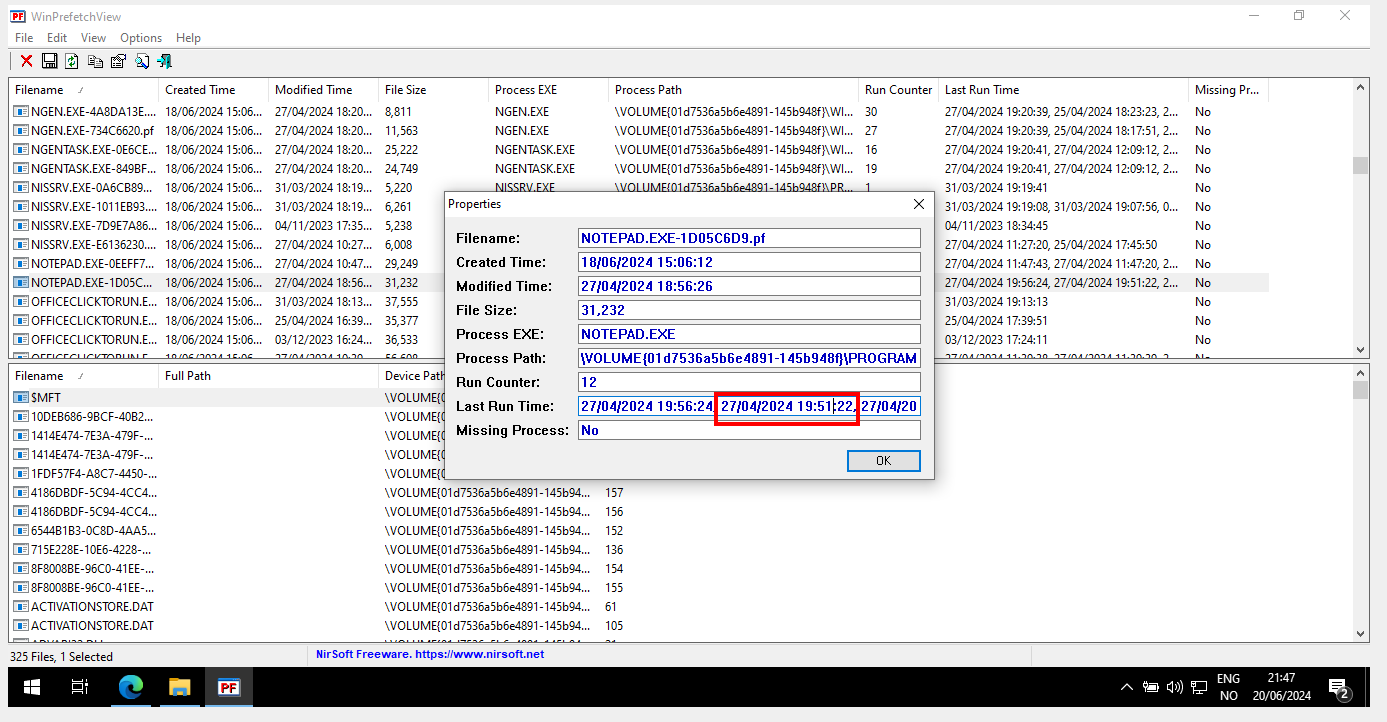The width and height of the screenshot is (1387, 722).
Task: Select the NISSRV.EXE-0A6CB89 row
Action: click(x=640, y=188)
